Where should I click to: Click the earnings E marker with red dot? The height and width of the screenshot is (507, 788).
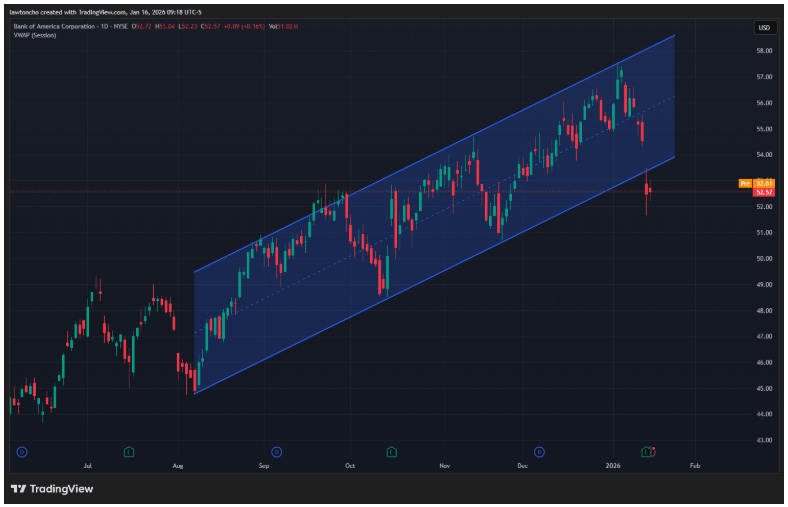(647, 452)
